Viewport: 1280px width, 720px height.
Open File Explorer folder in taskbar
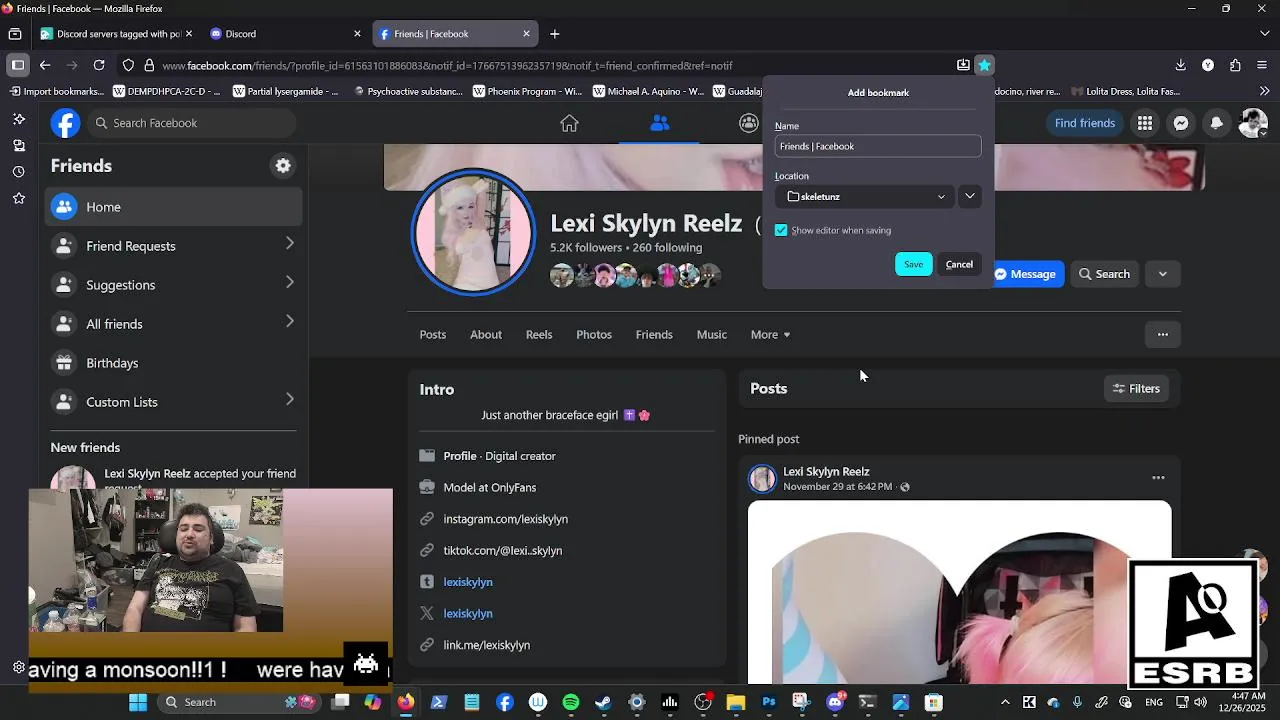tap(735, 702)
